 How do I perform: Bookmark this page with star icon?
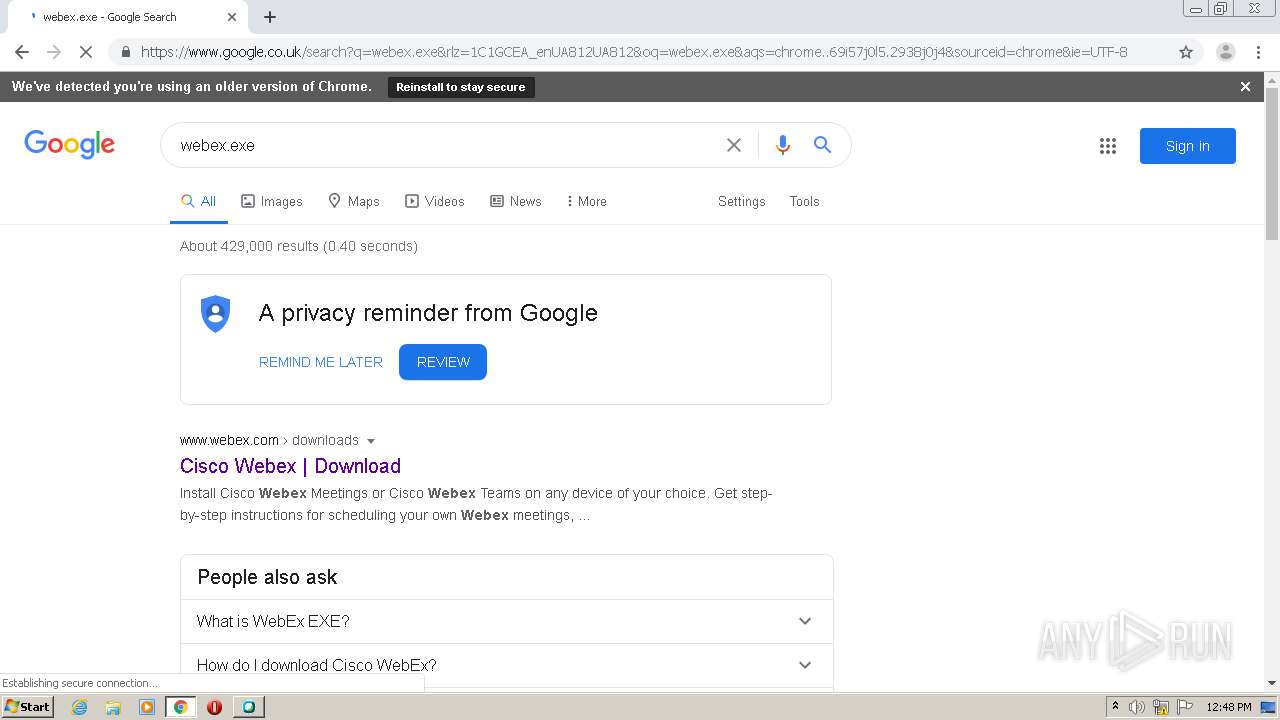pyautogui.click(x=1186, y=52)
